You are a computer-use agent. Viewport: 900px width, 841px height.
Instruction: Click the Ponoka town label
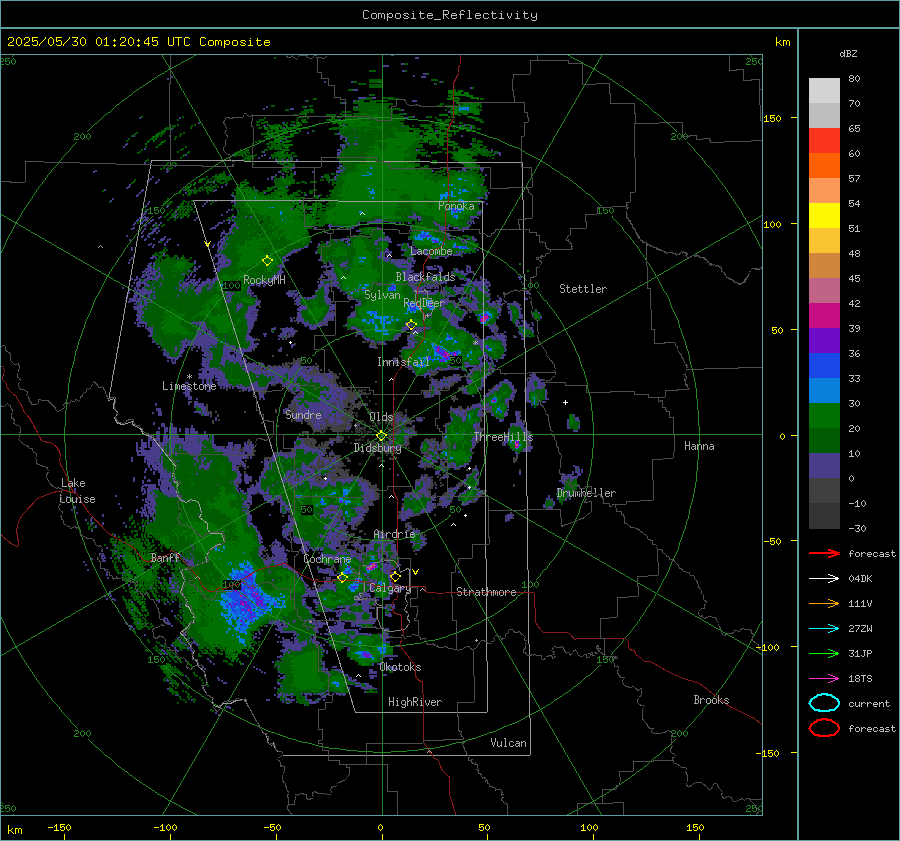(456, 206)
